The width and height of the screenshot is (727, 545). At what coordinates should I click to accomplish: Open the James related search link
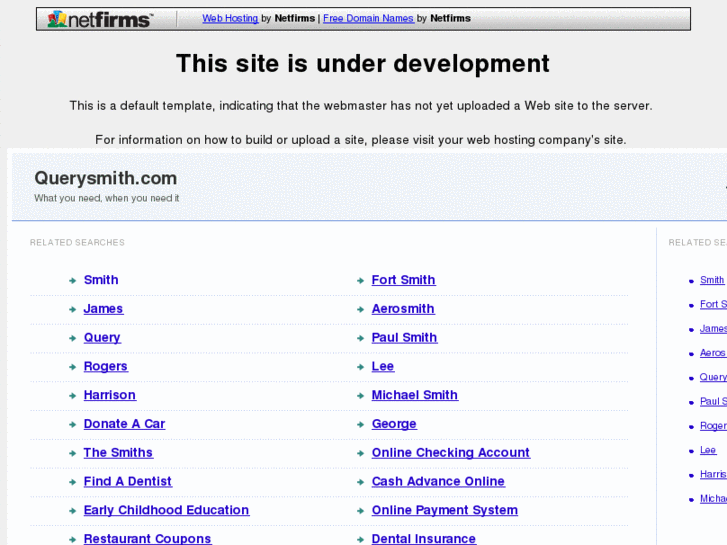[103, 309]
